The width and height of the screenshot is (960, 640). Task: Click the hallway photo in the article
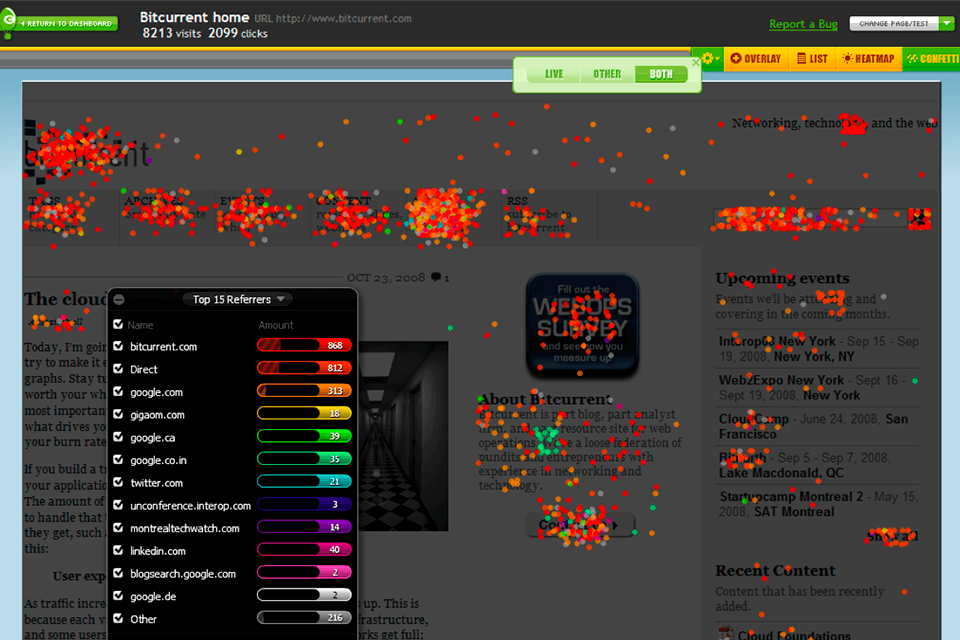403,435
